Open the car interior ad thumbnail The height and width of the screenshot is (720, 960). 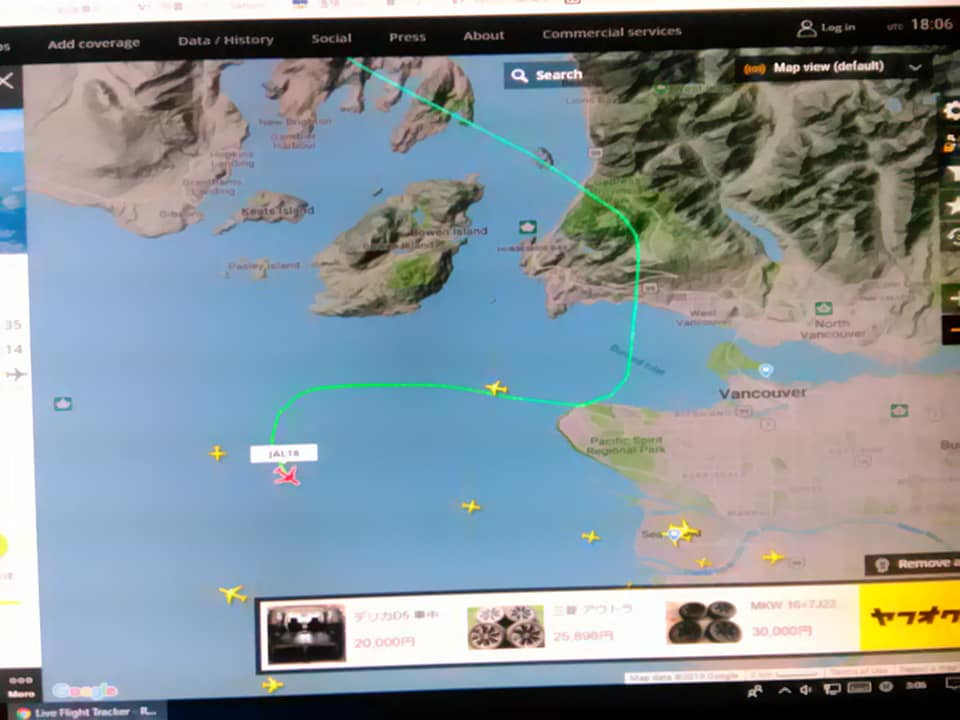tap(306, 633)
